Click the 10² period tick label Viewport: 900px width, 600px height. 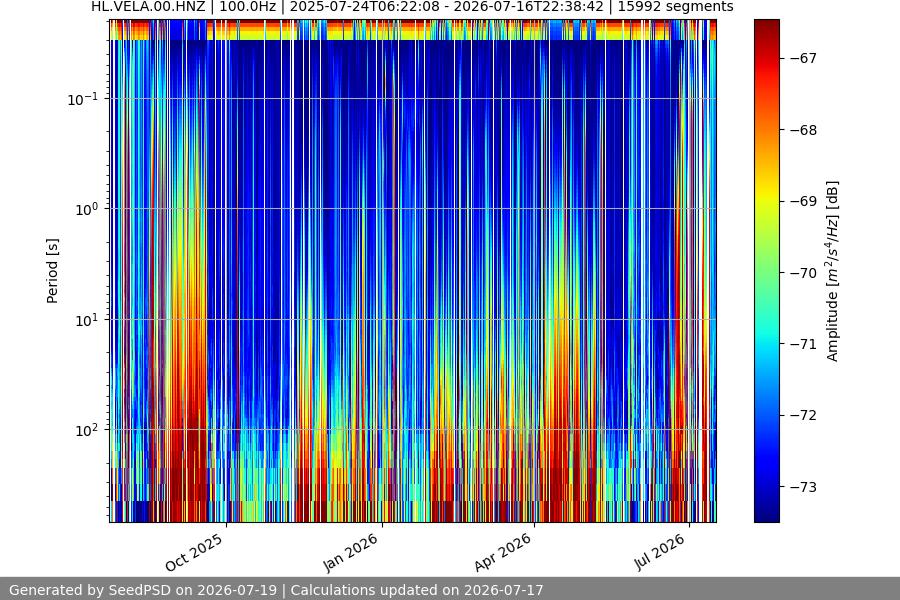point(86,430)
